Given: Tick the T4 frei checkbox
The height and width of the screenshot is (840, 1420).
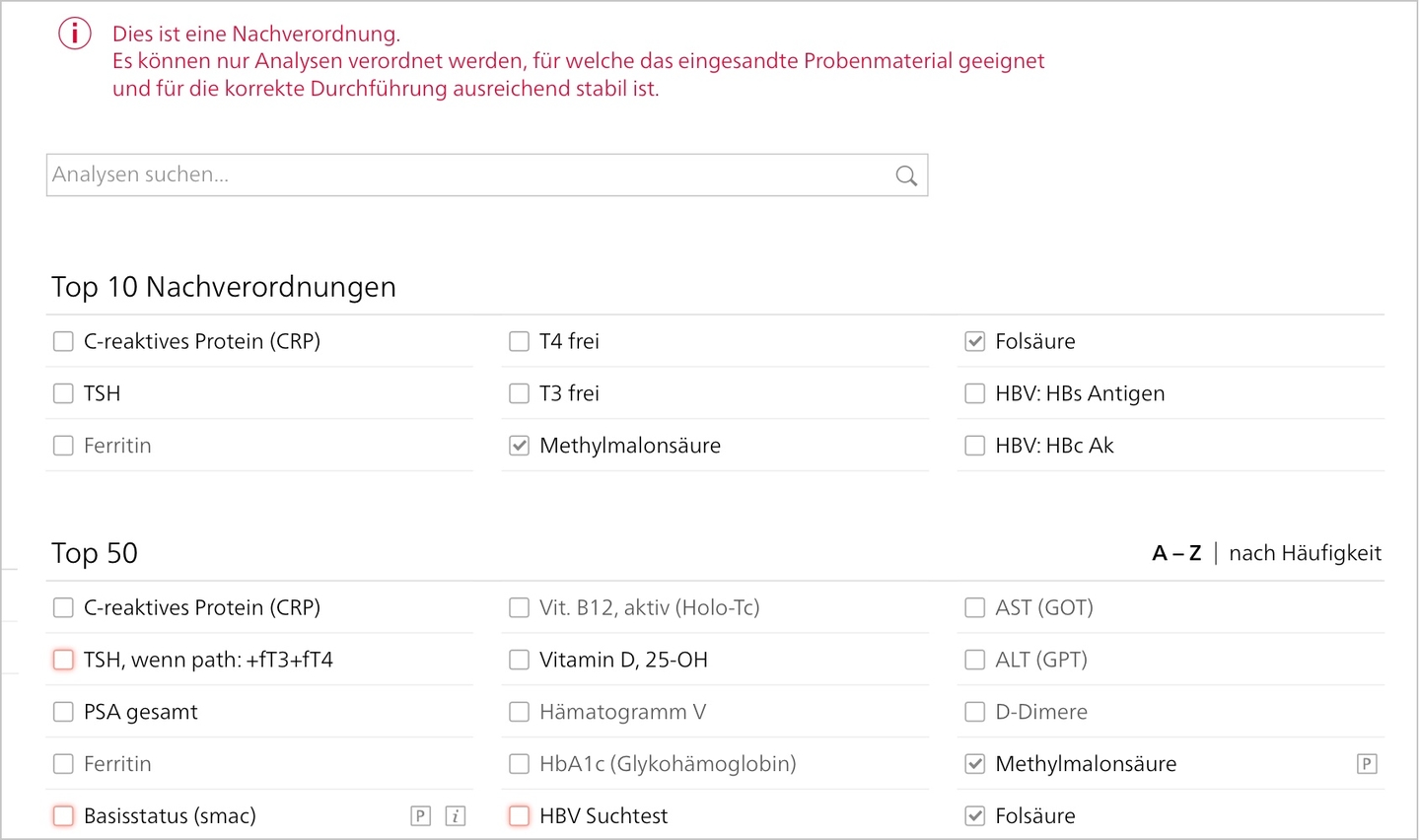Looking at the screenshot, I should tap(519, 341).
